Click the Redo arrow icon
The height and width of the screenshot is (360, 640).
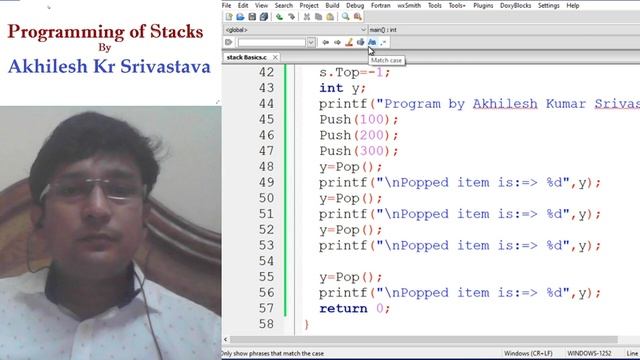pos(291,17)
